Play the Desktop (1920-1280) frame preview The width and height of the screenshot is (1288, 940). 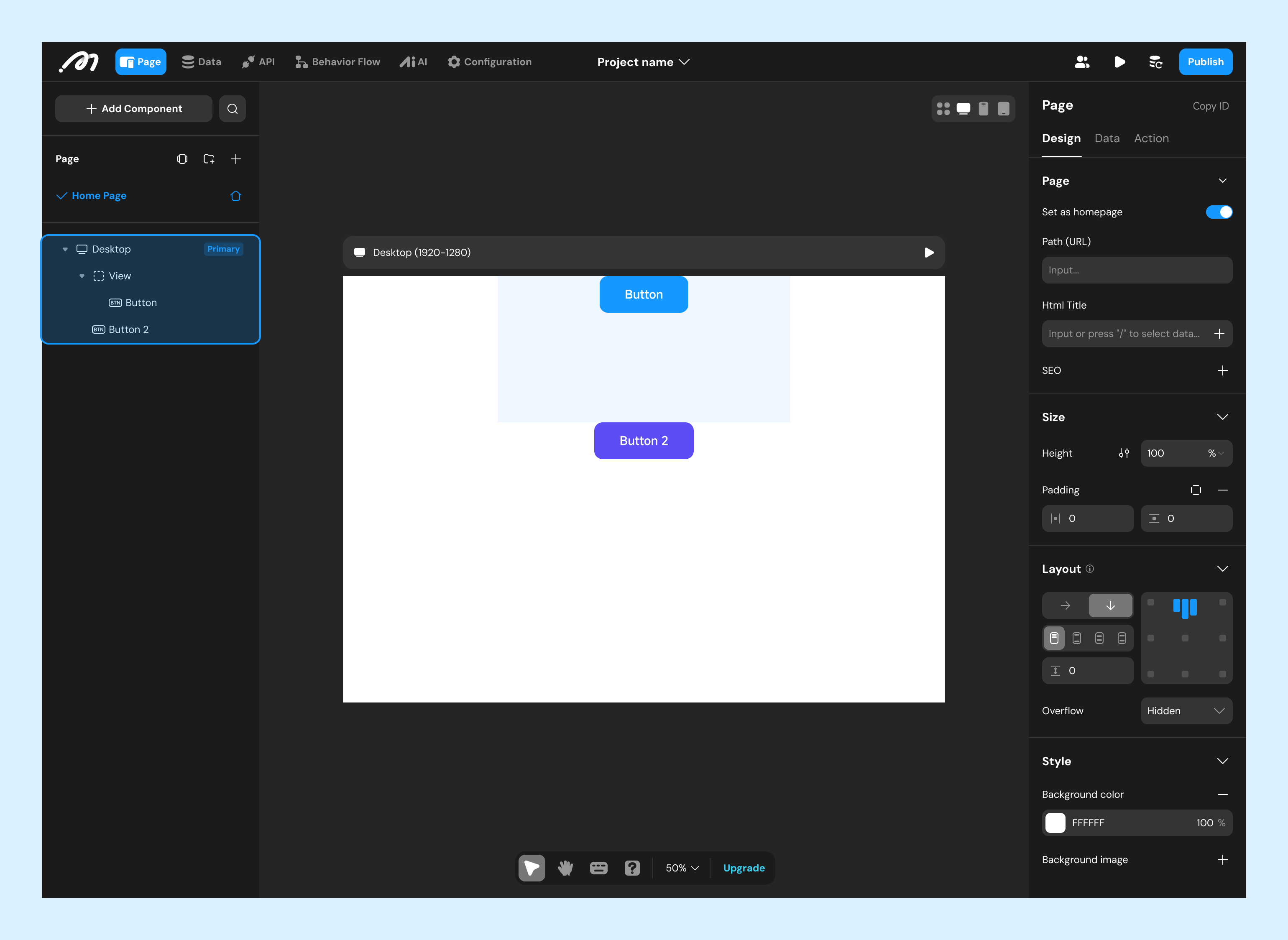(x=929, y=253)
